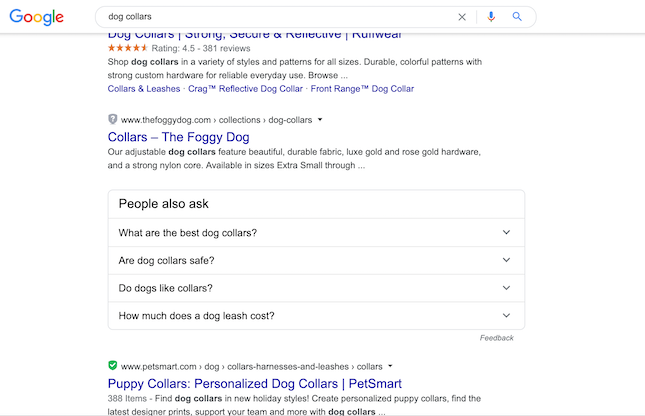Viewport: 645px width, 416px height.
Task: Click the orange star rating icons
Action: coord(128,48)
